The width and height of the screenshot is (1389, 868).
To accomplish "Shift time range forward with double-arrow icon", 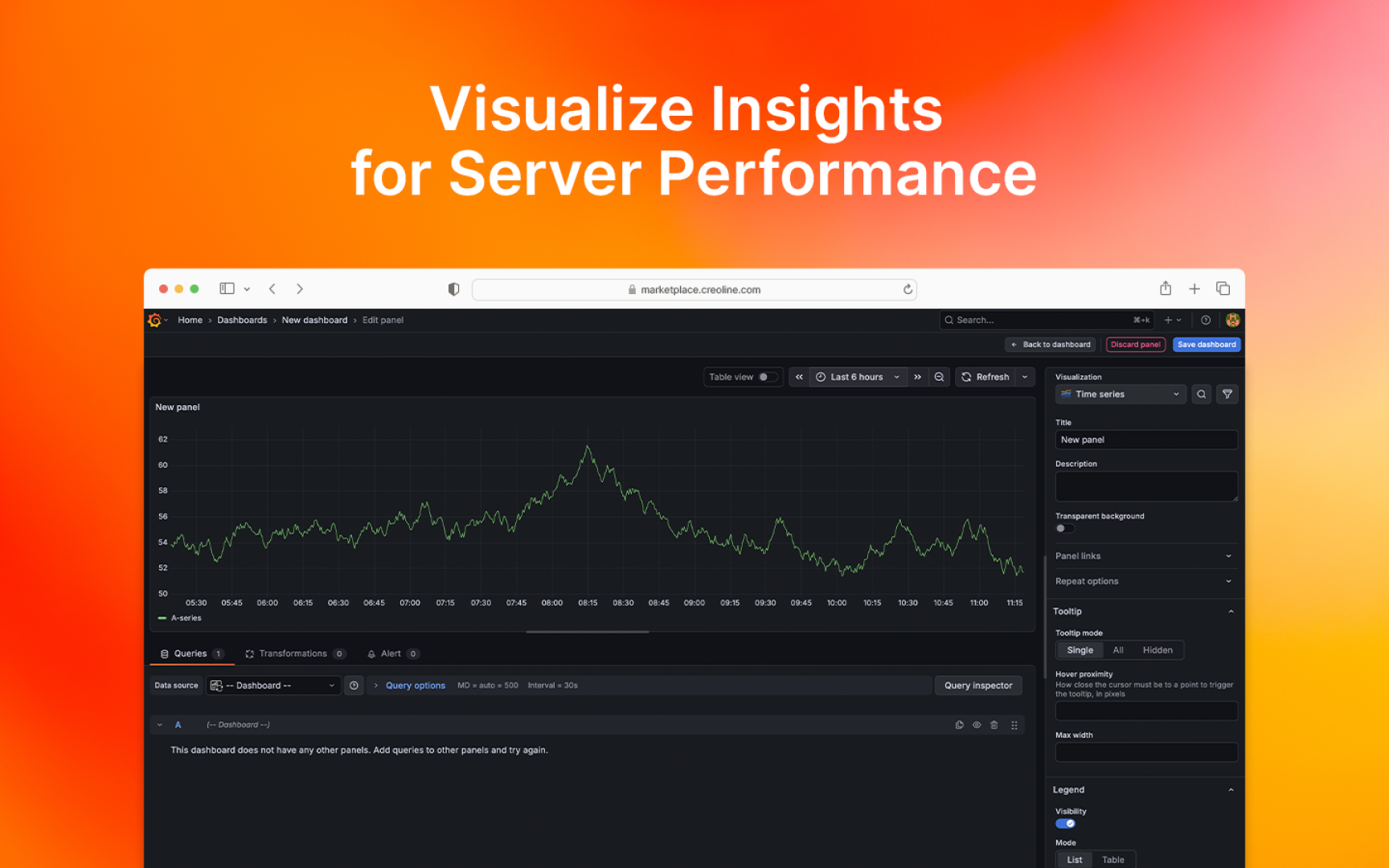I will [x=917, y=377].
